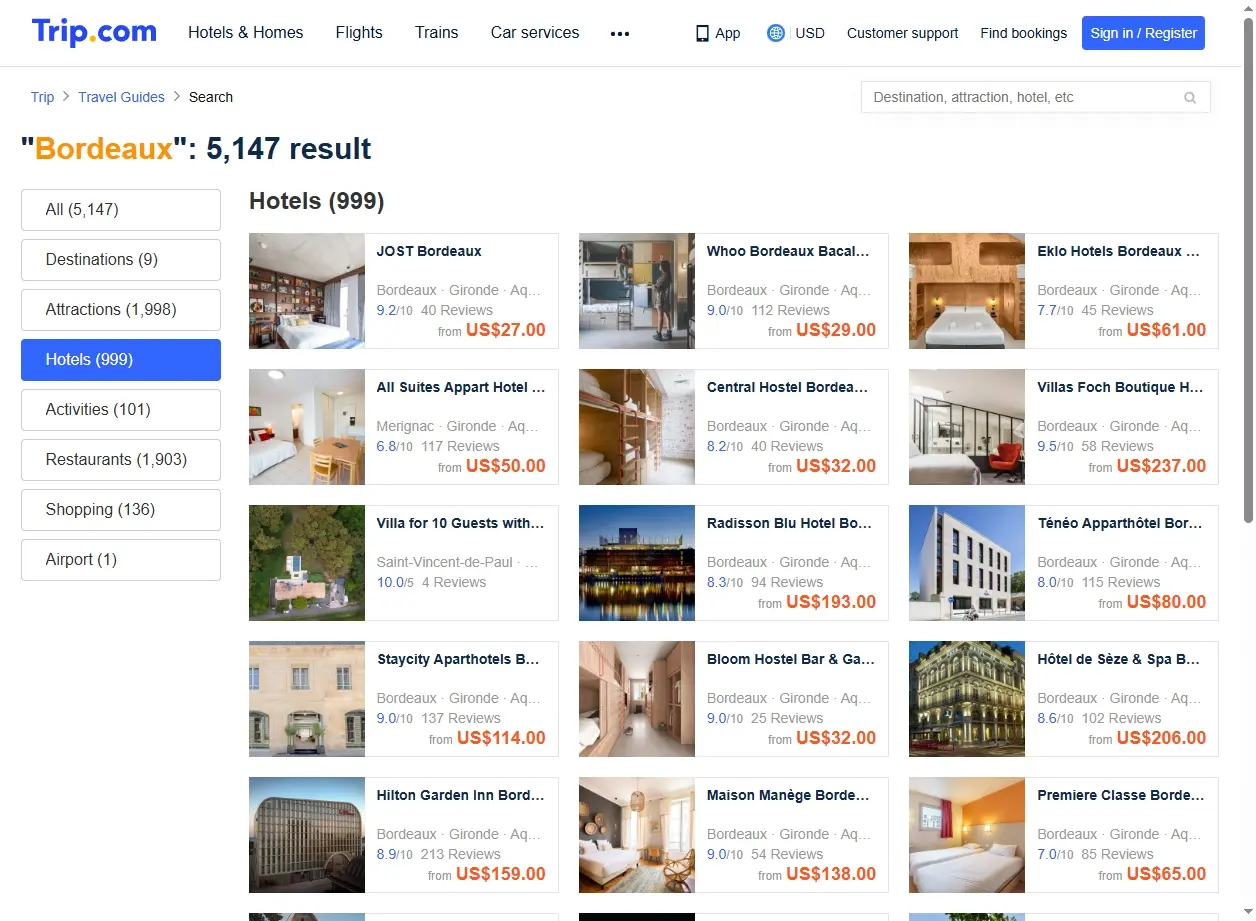
Task: Click Eklo Hotels Bordeaux title
Action: pos(1119,251)
